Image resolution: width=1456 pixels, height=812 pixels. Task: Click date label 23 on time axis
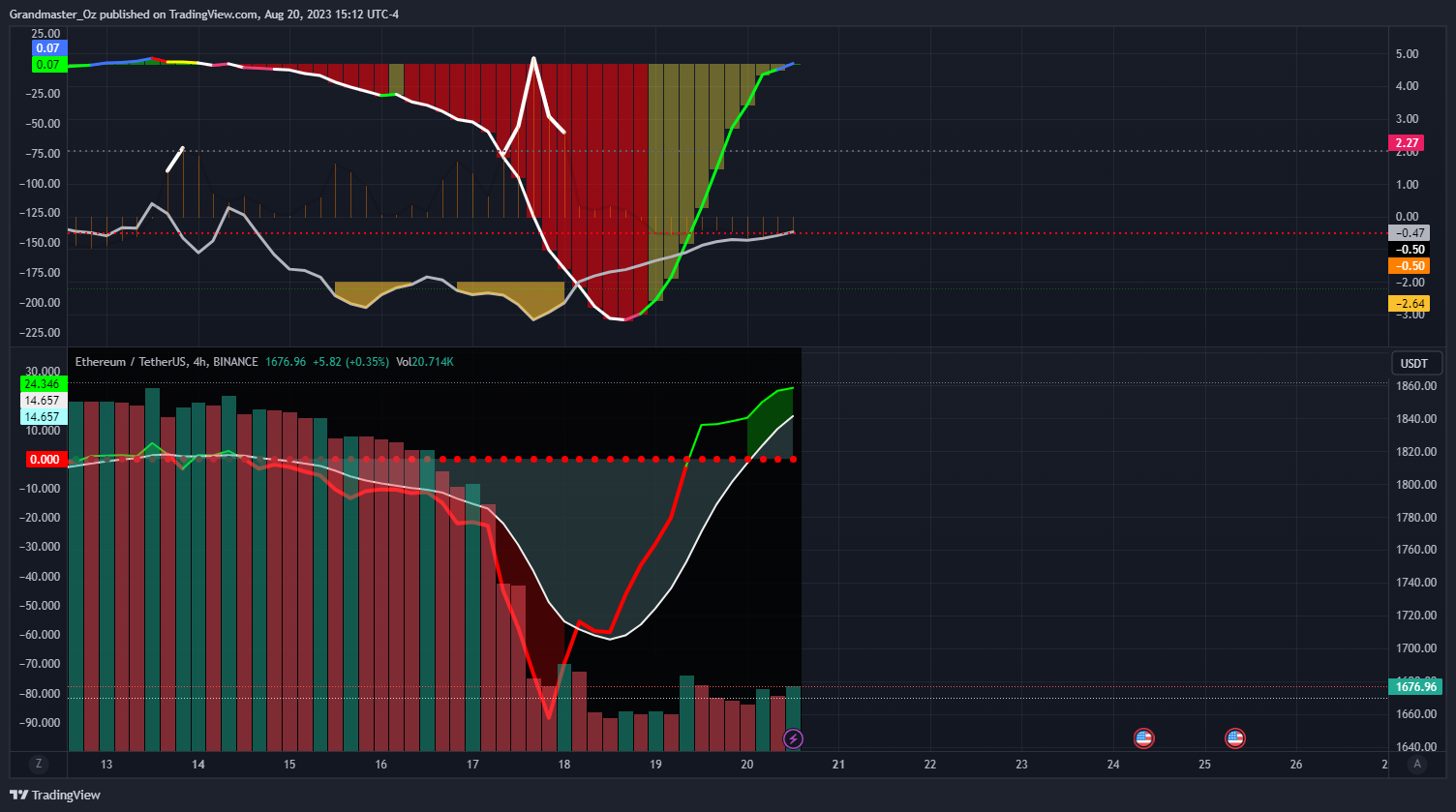[x=1021, y=765]
